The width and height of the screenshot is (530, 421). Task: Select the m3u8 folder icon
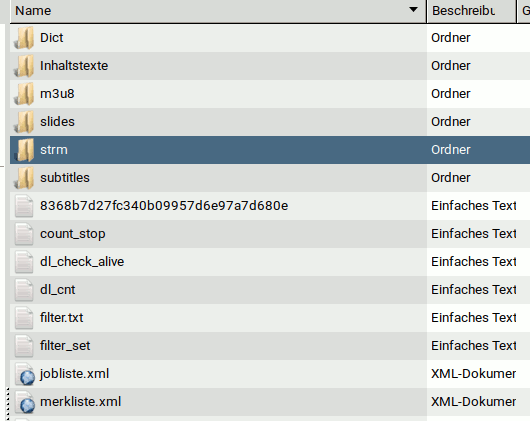[24, 94]
